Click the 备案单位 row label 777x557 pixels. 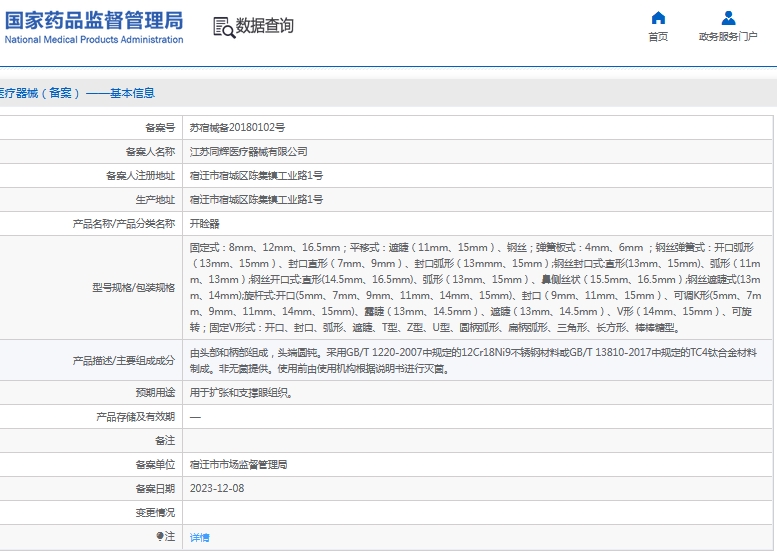coord(155,465)
